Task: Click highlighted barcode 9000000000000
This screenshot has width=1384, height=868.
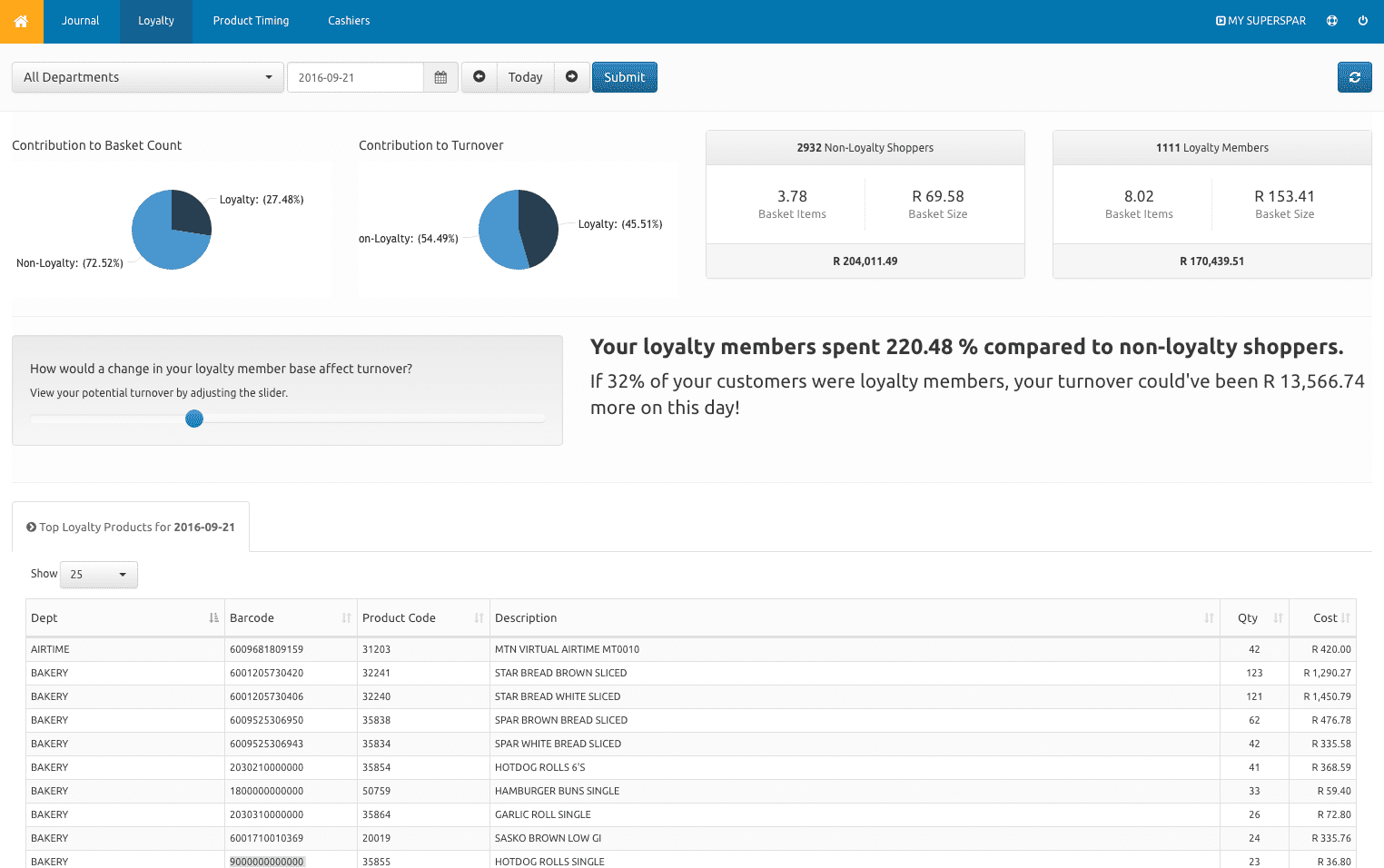Action: tap(267, 862)
